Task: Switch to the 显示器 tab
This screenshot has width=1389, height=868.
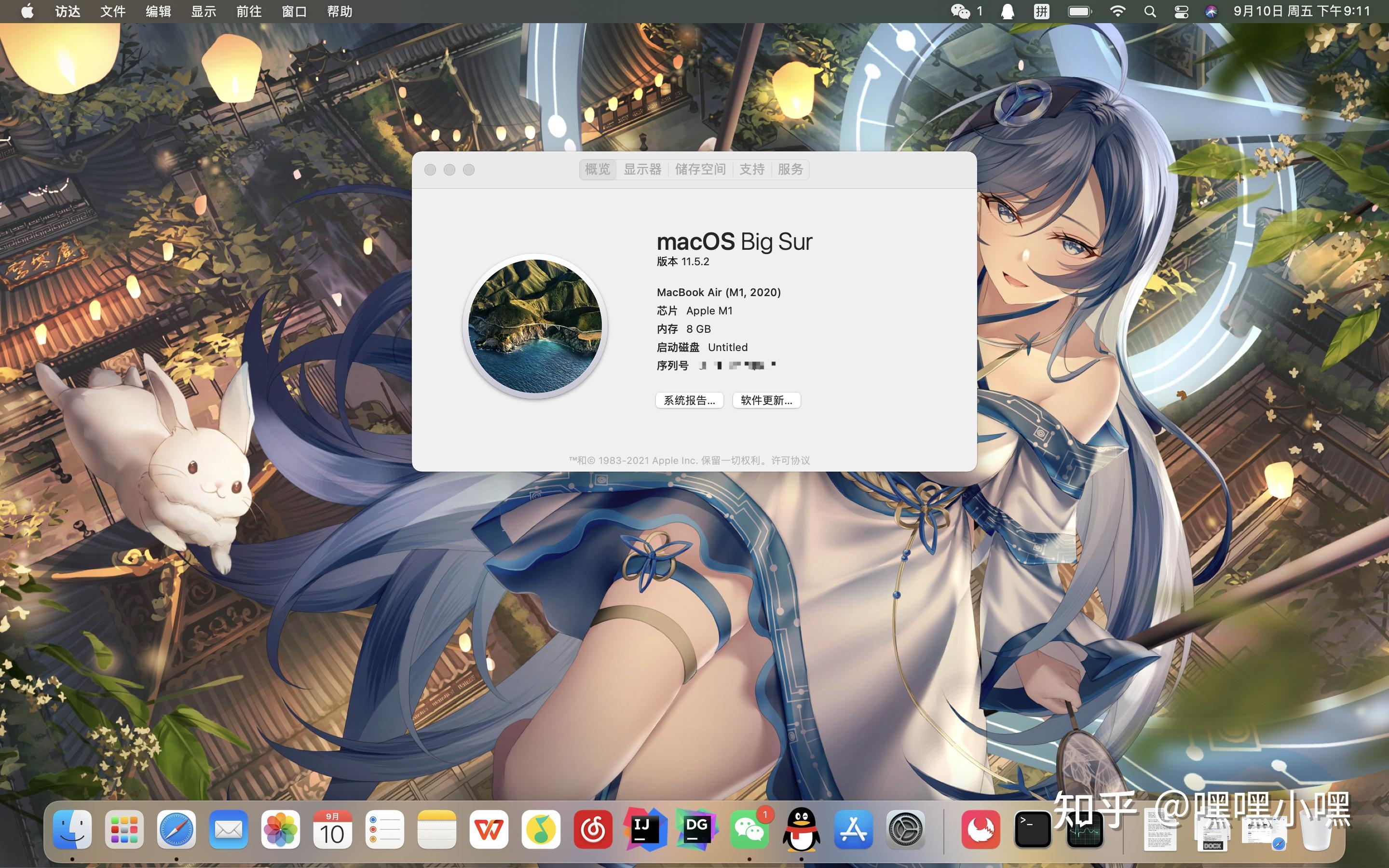Action: coord(643,169)
